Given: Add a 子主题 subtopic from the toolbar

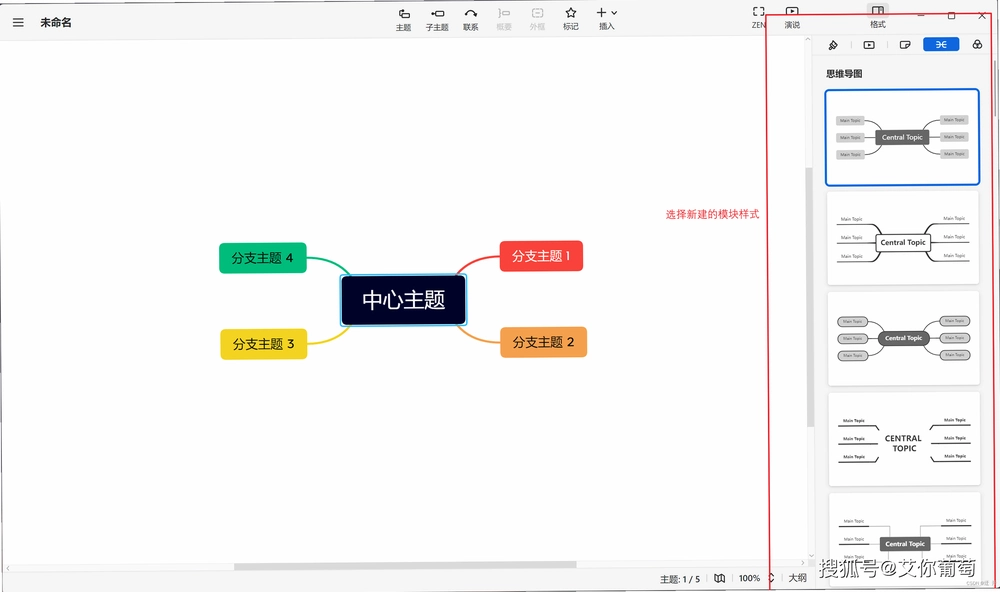Looking at the screenshot, I should click(438, 19).
